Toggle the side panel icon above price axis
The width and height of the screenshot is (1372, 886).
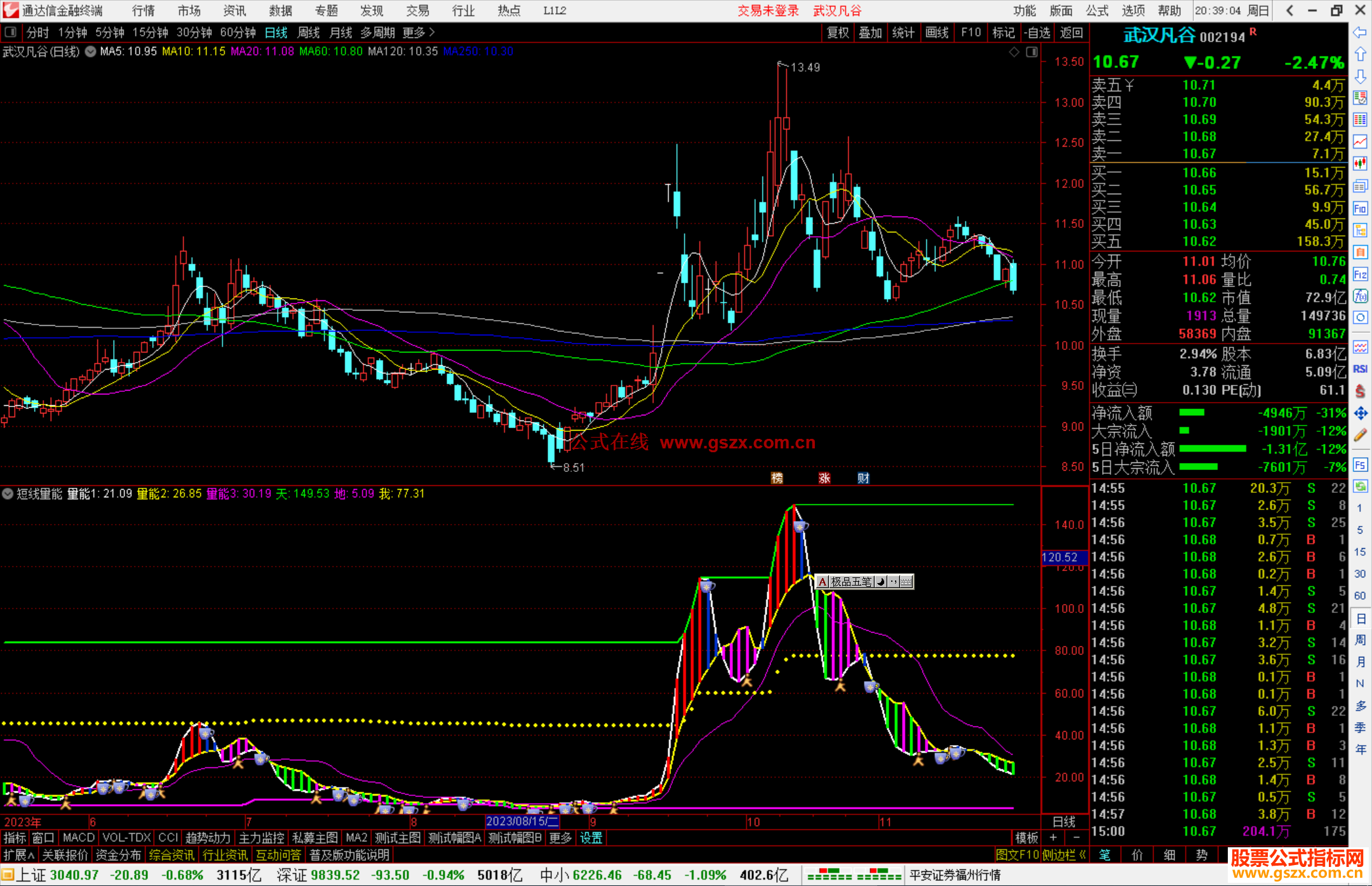click(x=1032, y=52)
